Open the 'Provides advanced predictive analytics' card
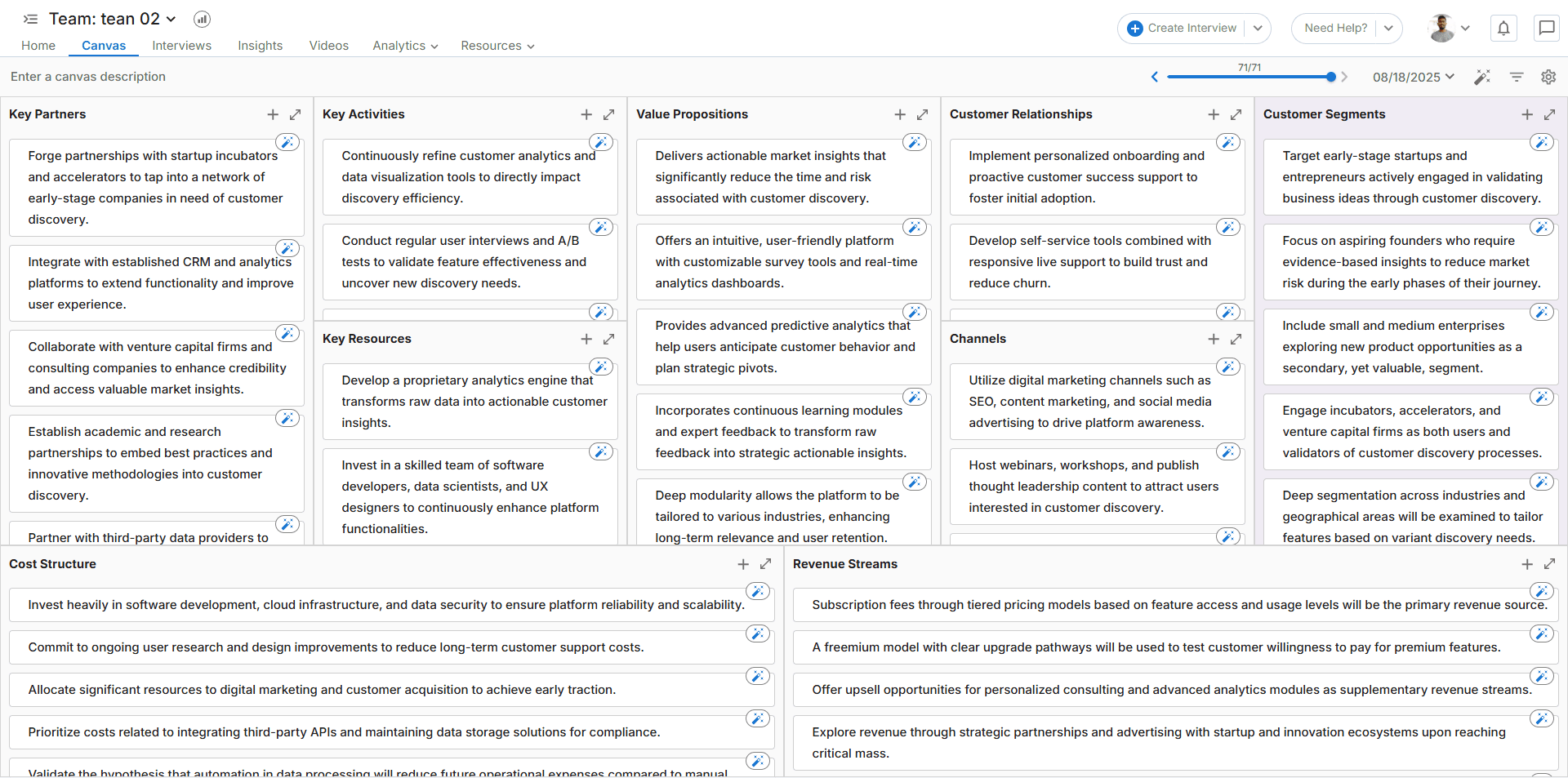The width and height of the screenshot is (1568, 778). tap(784, 347)
